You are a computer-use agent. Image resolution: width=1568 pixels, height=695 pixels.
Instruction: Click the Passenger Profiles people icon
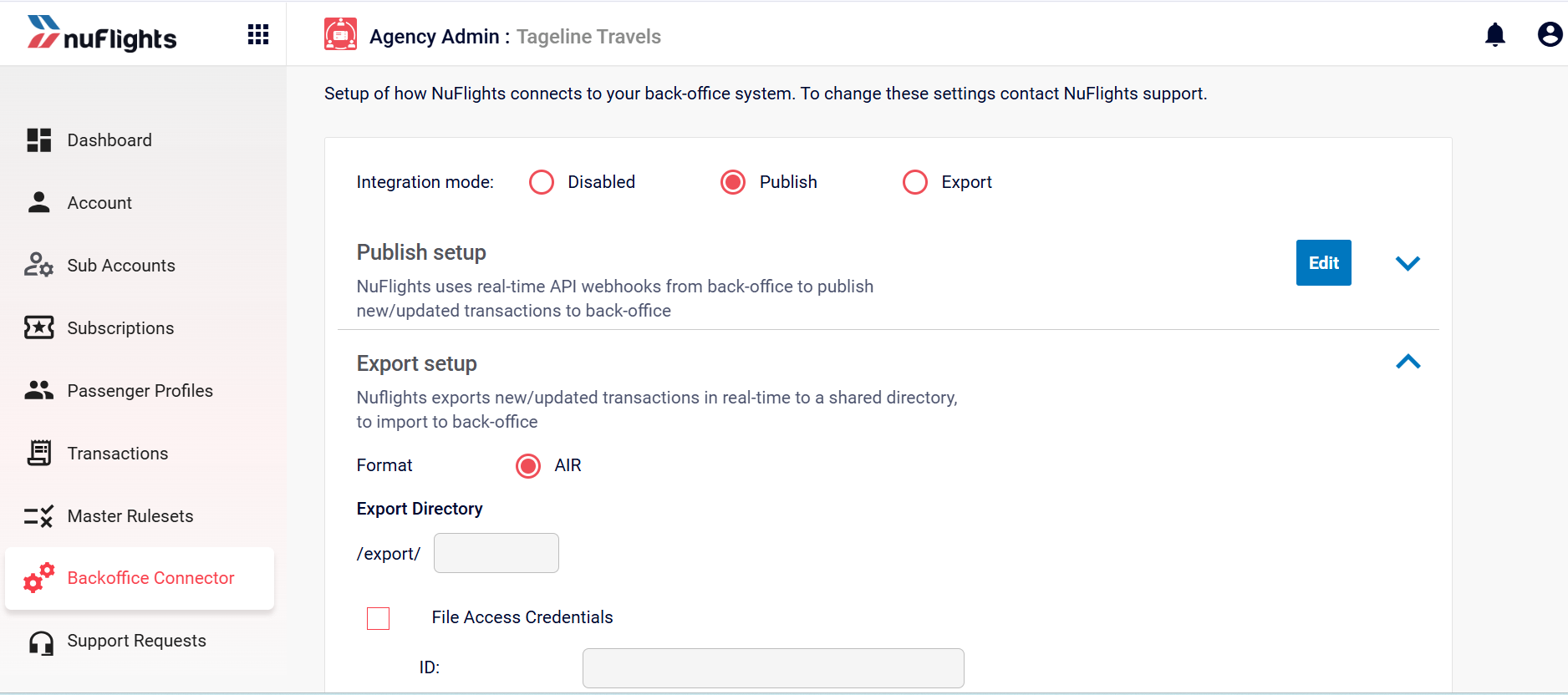(x=39, y=390)
